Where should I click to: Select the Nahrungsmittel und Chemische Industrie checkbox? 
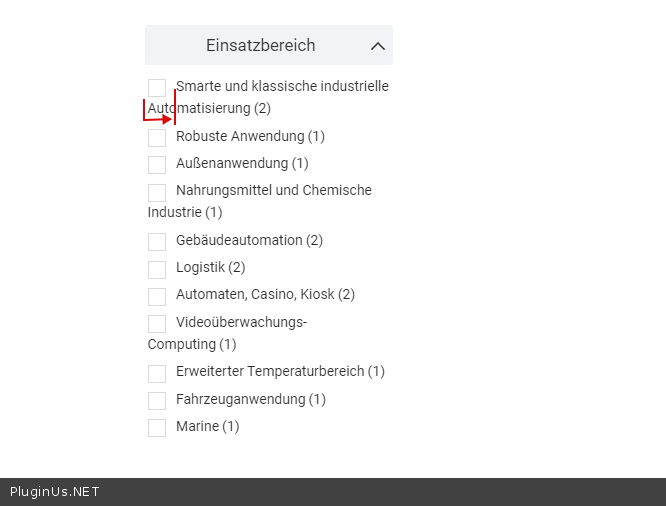click(x=157, y=192)
